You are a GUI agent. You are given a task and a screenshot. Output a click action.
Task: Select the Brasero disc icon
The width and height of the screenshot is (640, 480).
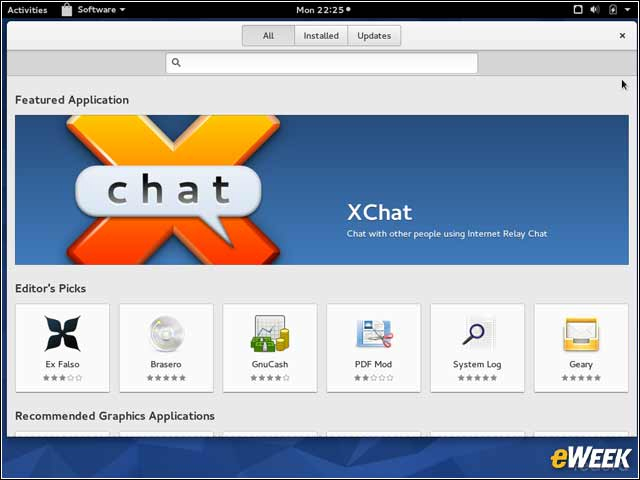click(x=166, y=334)
